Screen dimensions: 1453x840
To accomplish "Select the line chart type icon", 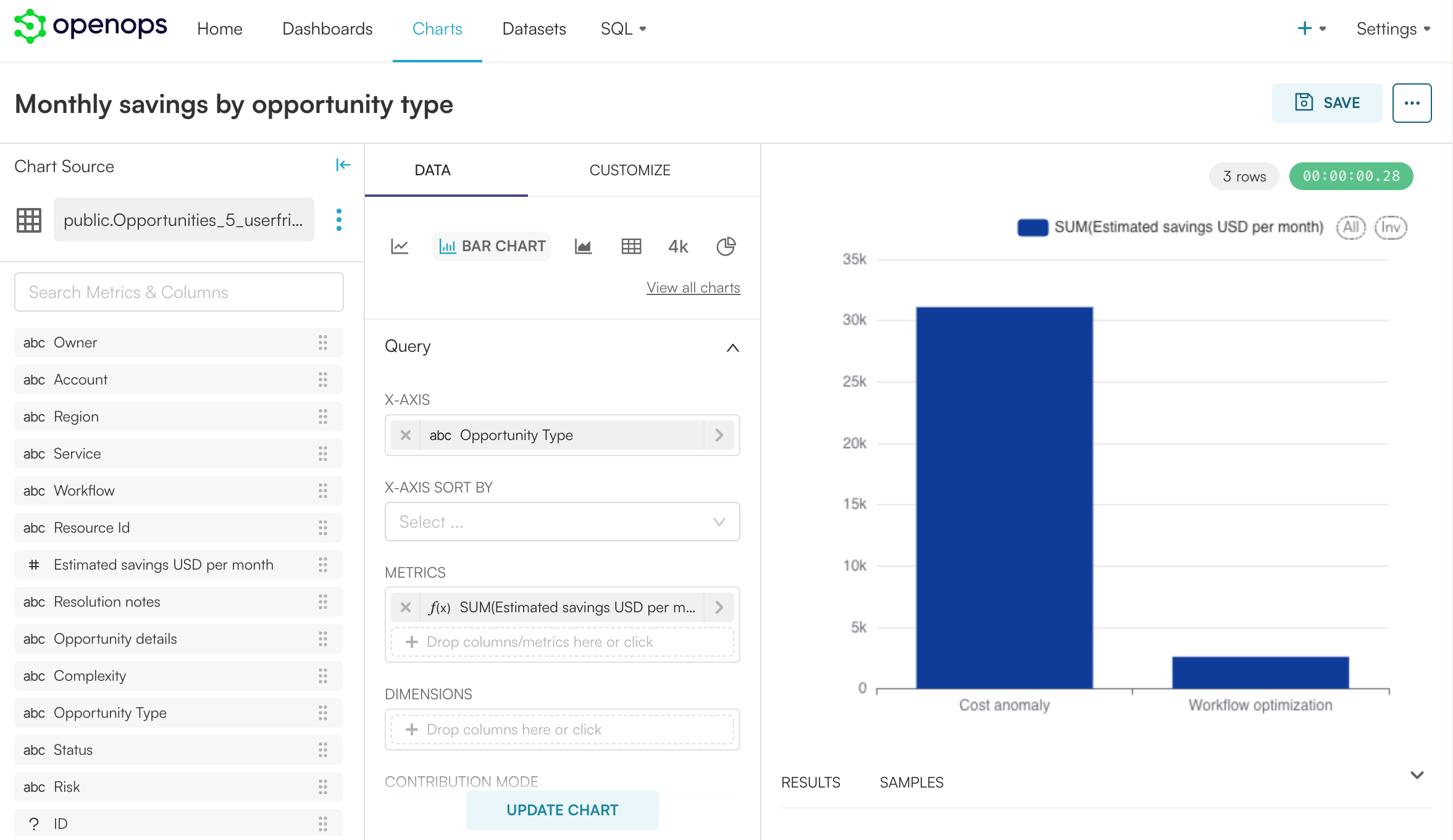I will 400,246.
